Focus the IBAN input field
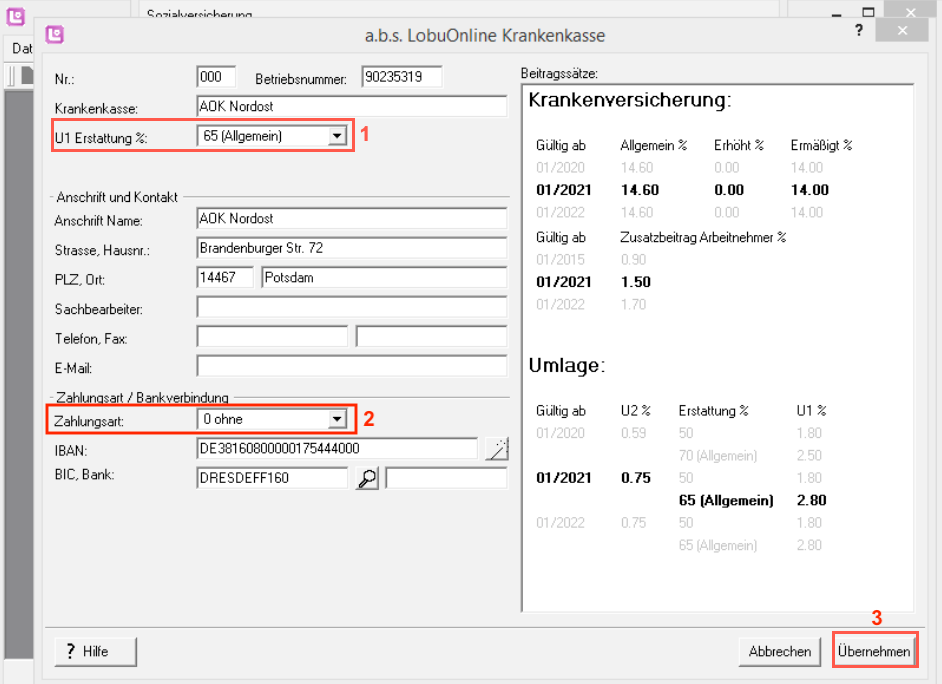This screenshot has height=684, width=942. click(x=337, y=450)
